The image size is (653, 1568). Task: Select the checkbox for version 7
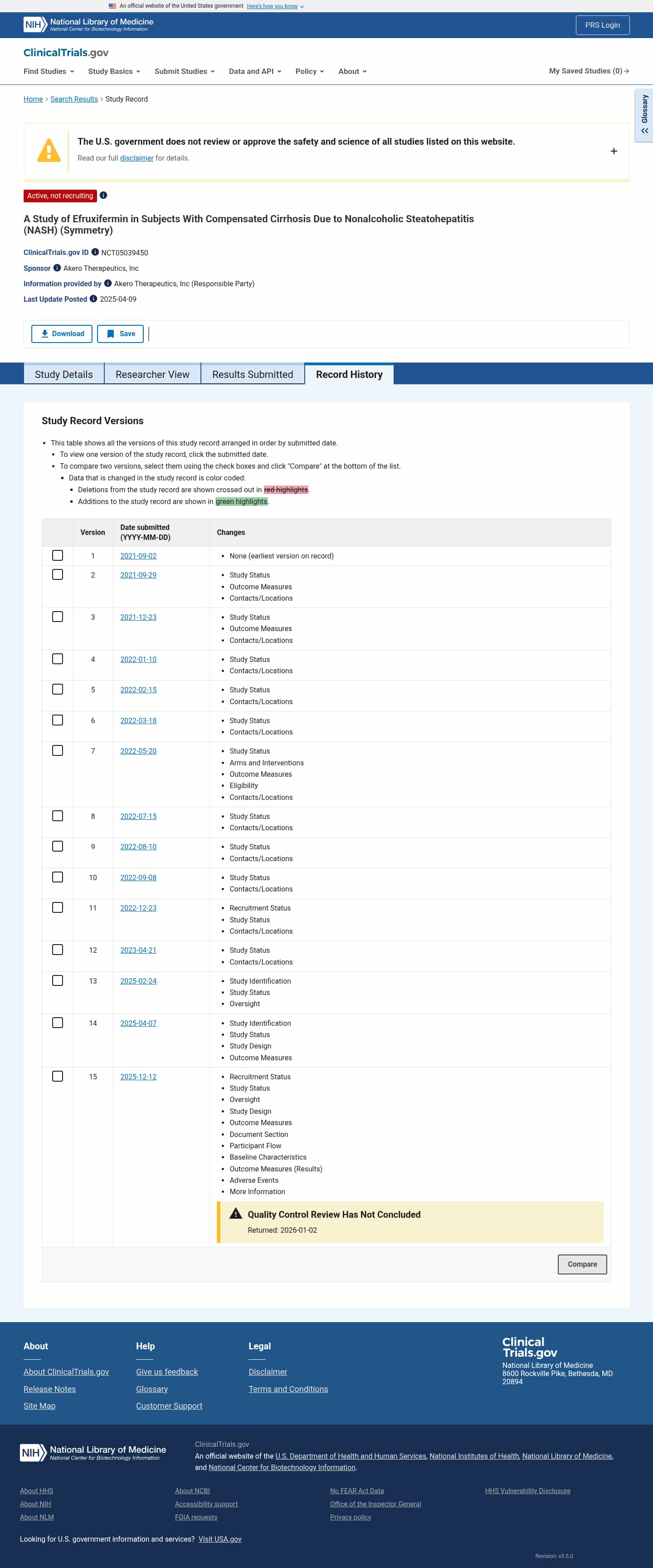58,750
